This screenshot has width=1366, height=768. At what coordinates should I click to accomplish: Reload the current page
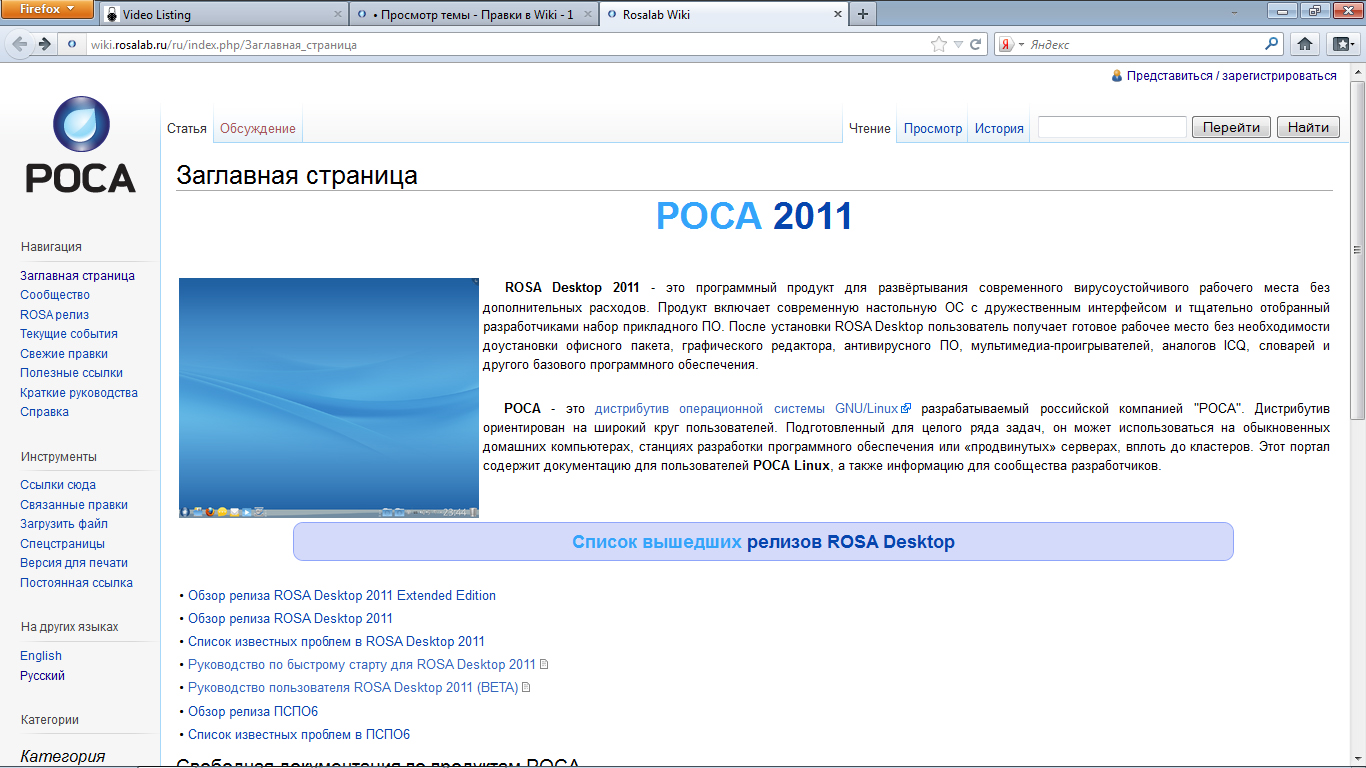coord(976,45)
